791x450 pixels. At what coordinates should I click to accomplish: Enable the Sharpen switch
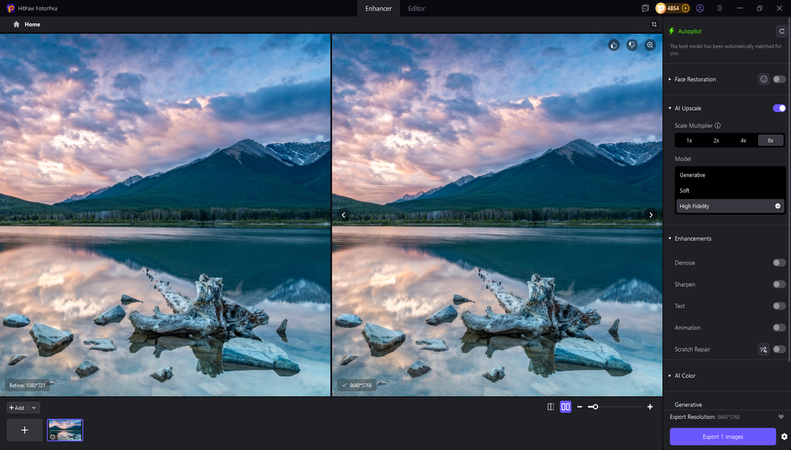coord(779,285)
